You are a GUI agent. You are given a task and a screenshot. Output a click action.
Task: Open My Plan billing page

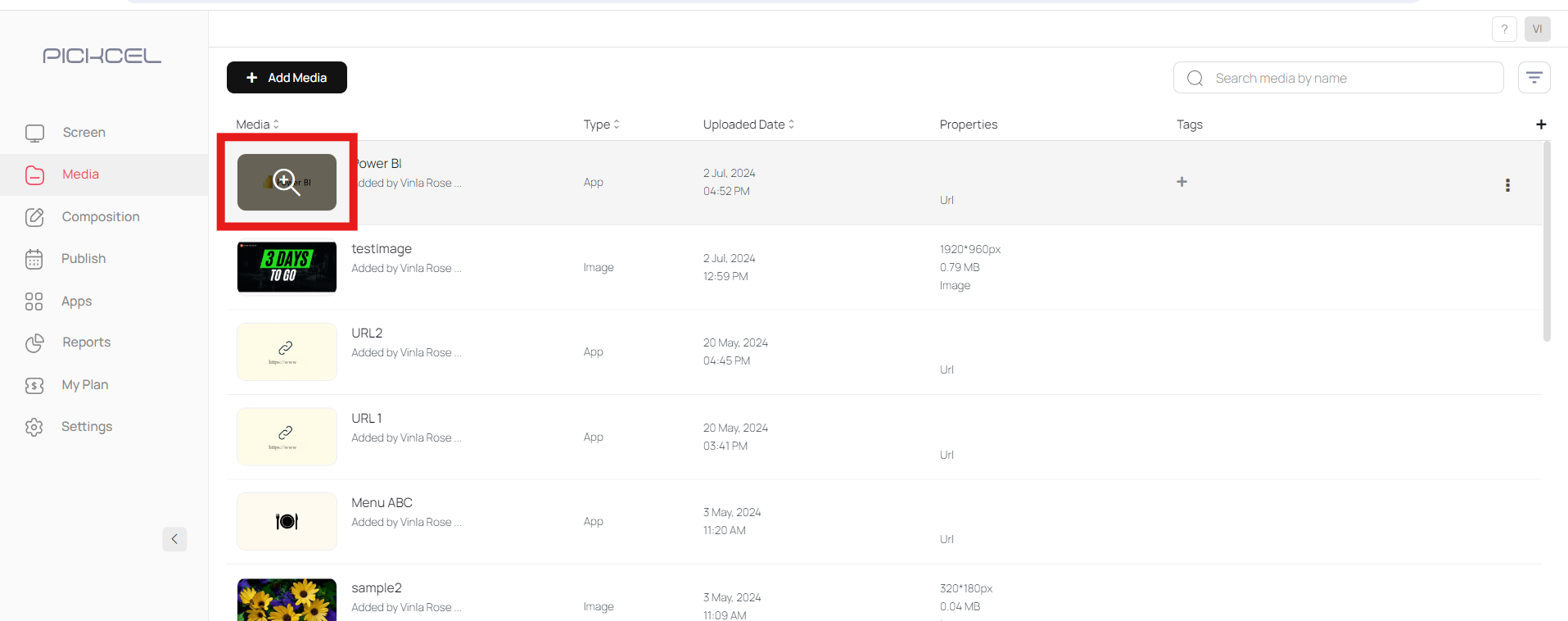click(x=84, y=384)
